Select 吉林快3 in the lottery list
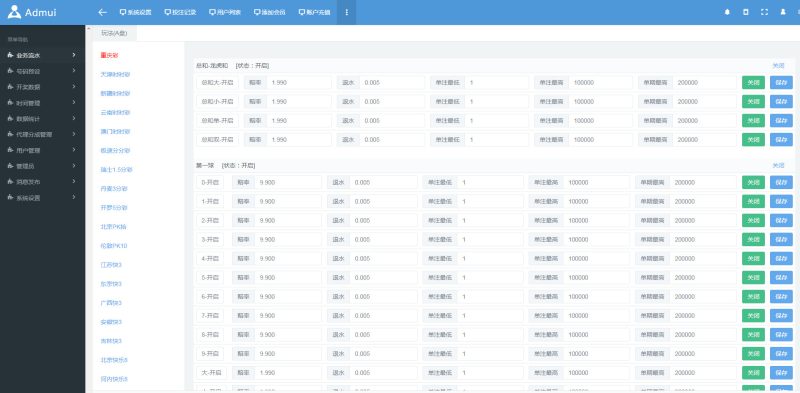800x393 pixels. tap(111, 341)
